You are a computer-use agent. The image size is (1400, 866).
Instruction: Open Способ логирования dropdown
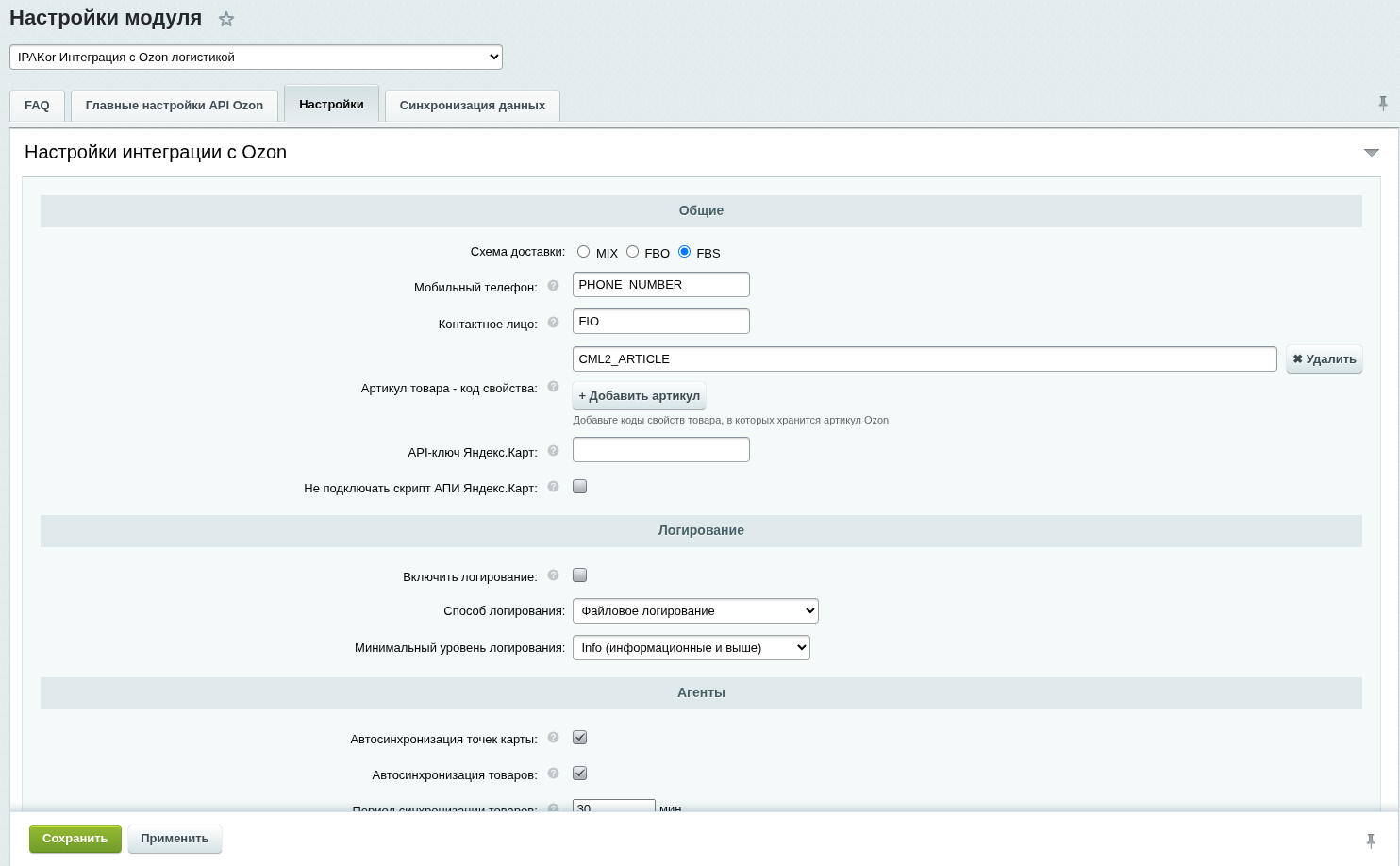[x=695, y=611]
